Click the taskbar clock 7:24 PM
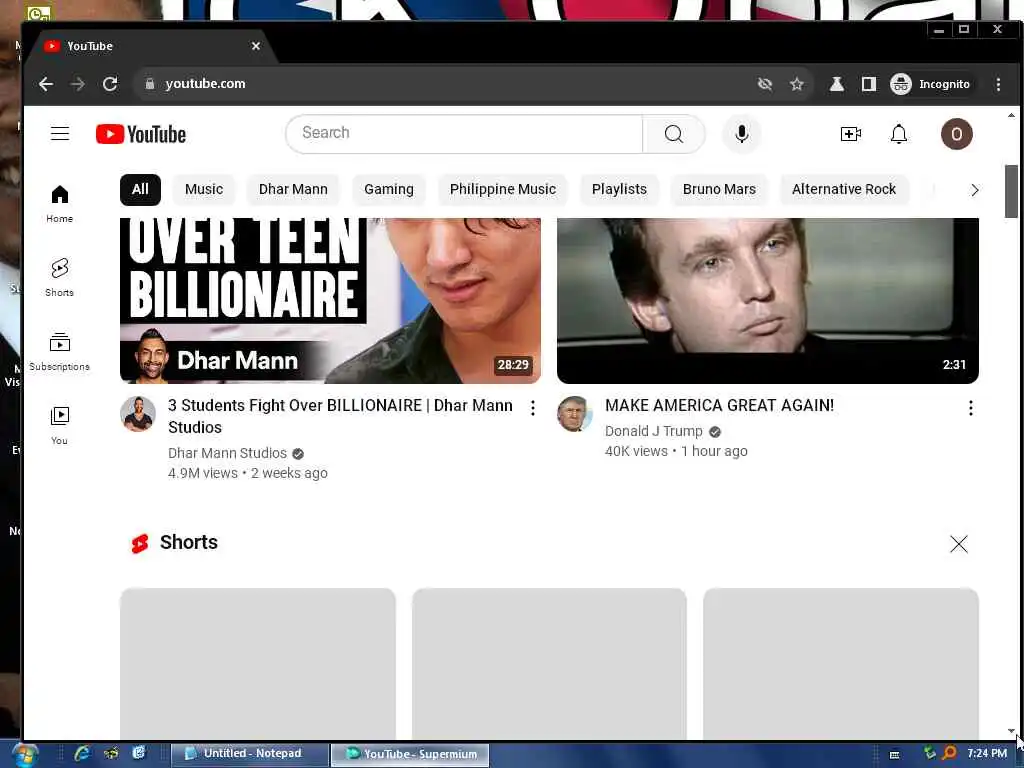 (x=987, y=754)
